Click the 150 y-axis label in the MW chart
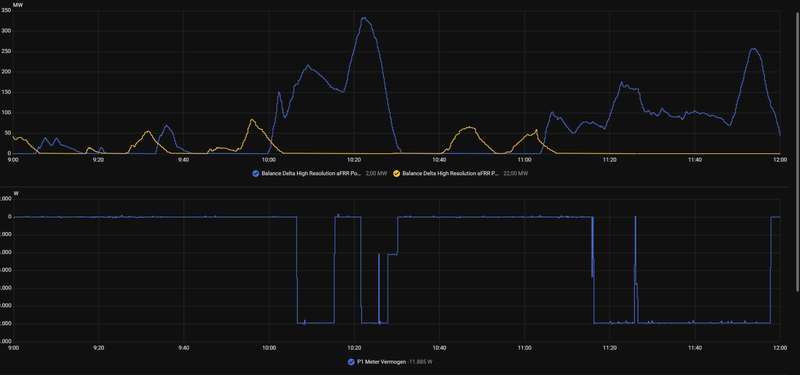 point(6,92)
